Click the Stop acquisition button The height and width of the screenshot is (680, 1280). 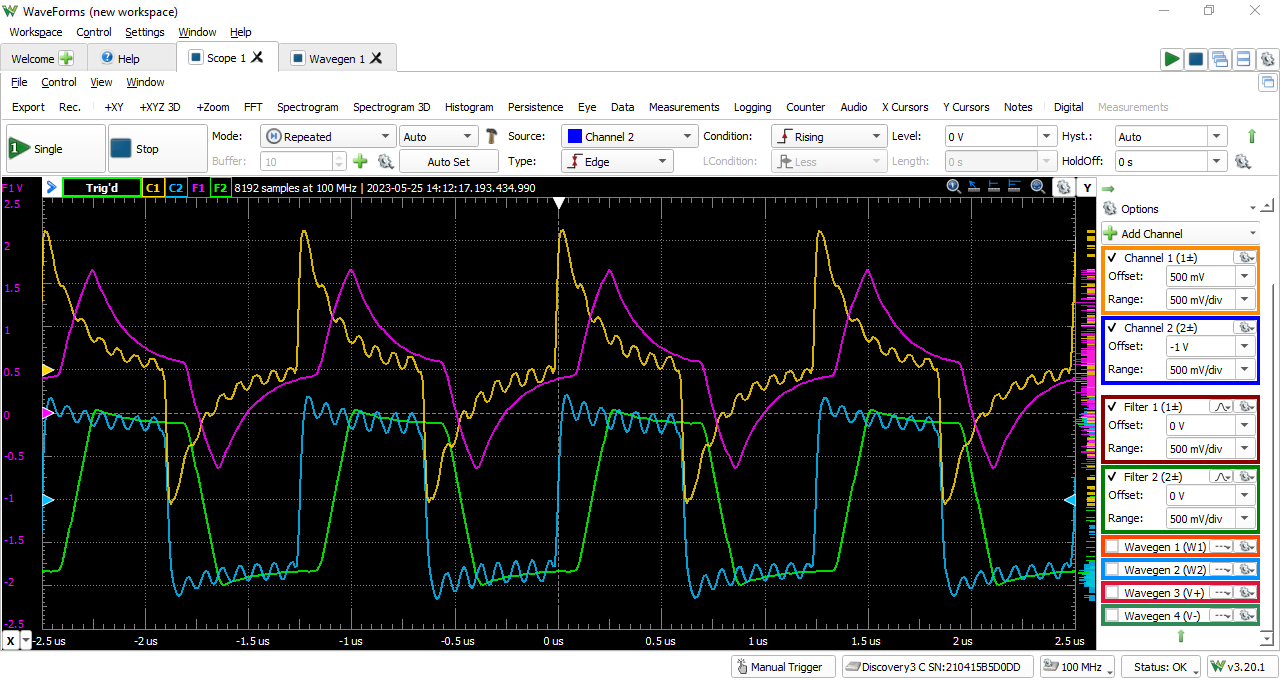pyautogui.click(x=157, y=149)
